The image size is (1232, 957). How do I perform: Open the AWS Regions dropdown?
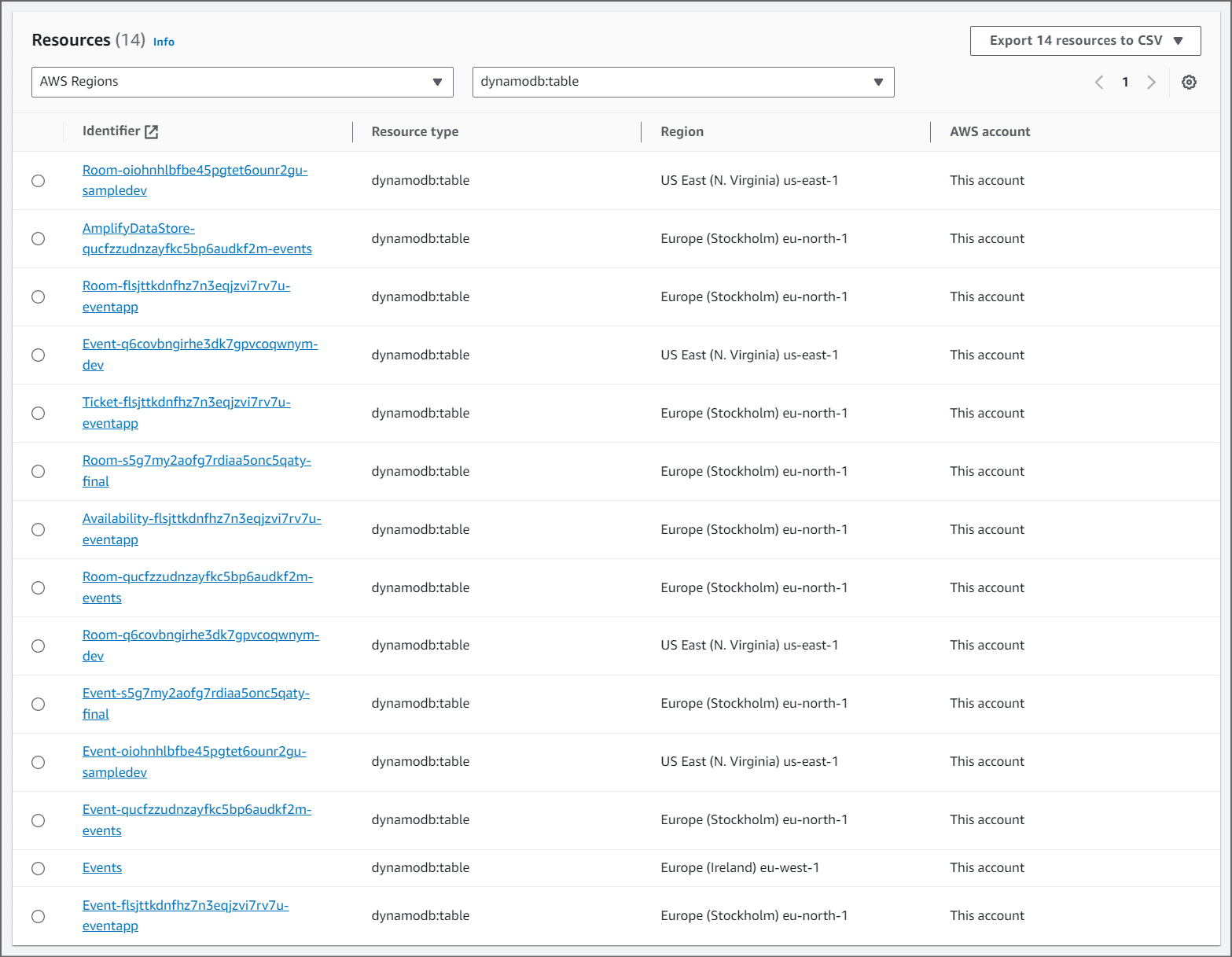pos(242,82)
